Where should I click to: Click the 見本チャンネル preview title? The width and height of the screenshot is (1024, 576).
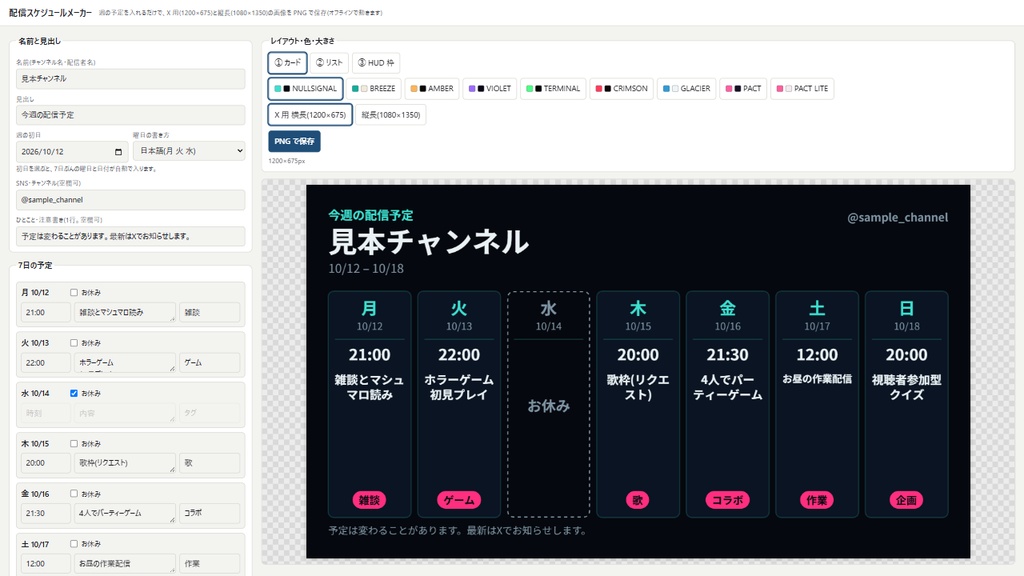click(428, 242)
